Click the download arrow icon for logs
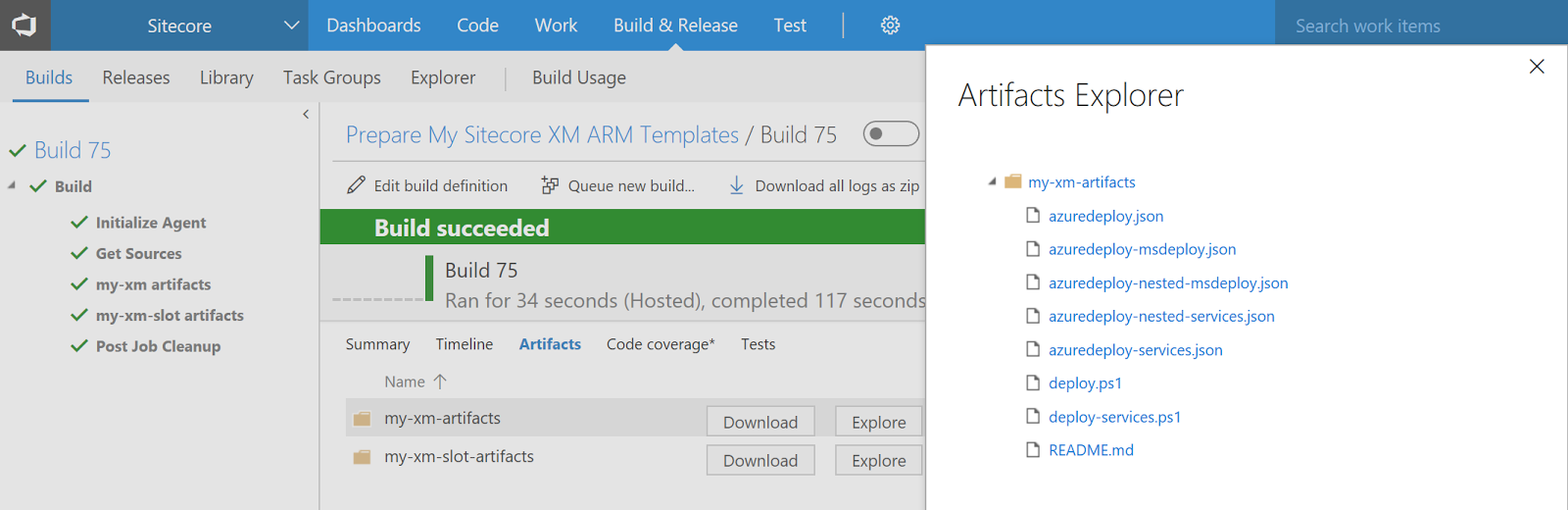This screenshot has height=510, width=1568. [x=737, y=185]
